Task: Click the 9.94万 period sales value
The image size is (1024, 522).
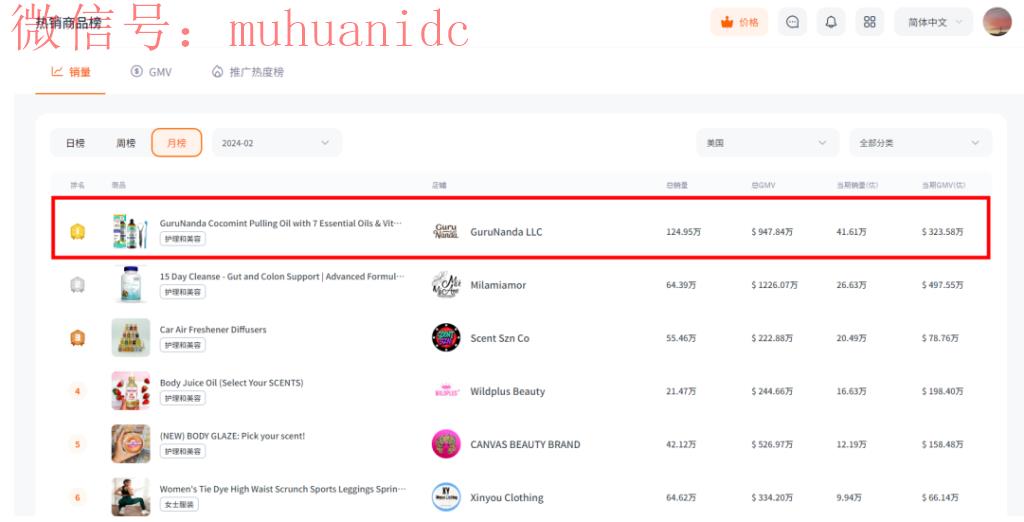Action: coord(849,498)
